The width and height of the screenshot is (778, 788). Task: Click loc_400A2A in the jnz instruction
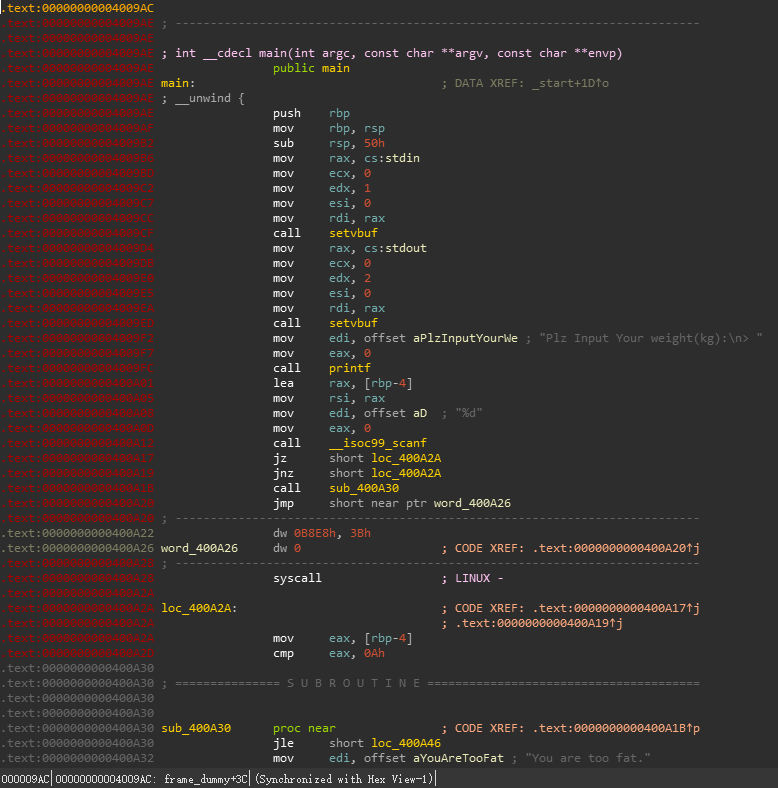tap(405, 473)
